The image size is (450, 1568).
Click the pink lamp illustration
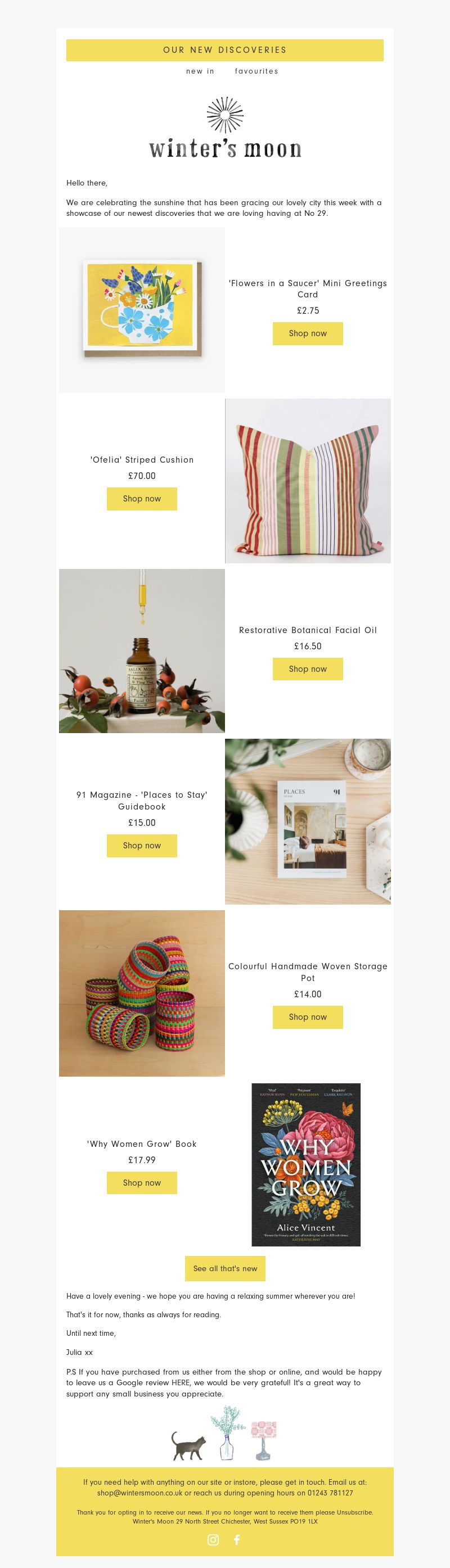(264, 1440)
